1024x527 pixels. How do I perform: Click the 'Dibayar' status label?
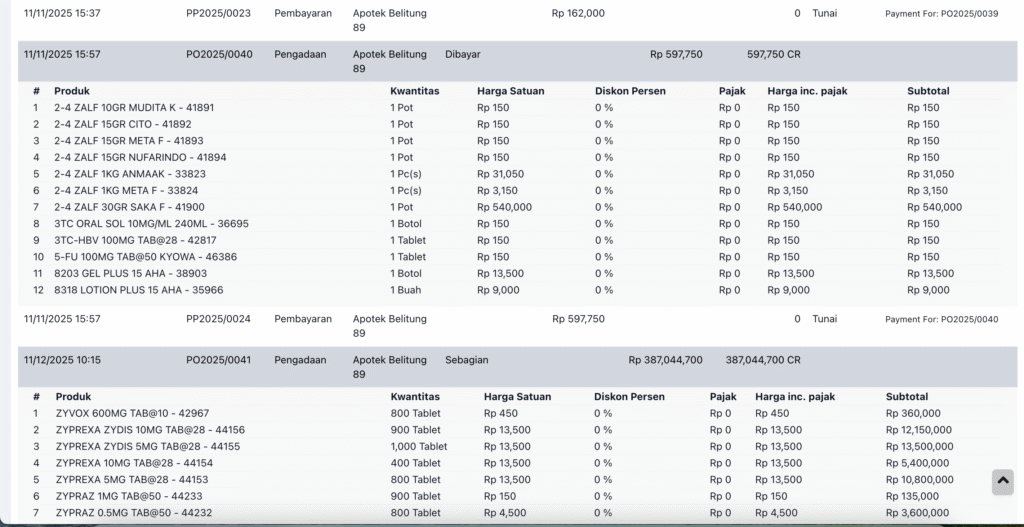coord(462,54)
